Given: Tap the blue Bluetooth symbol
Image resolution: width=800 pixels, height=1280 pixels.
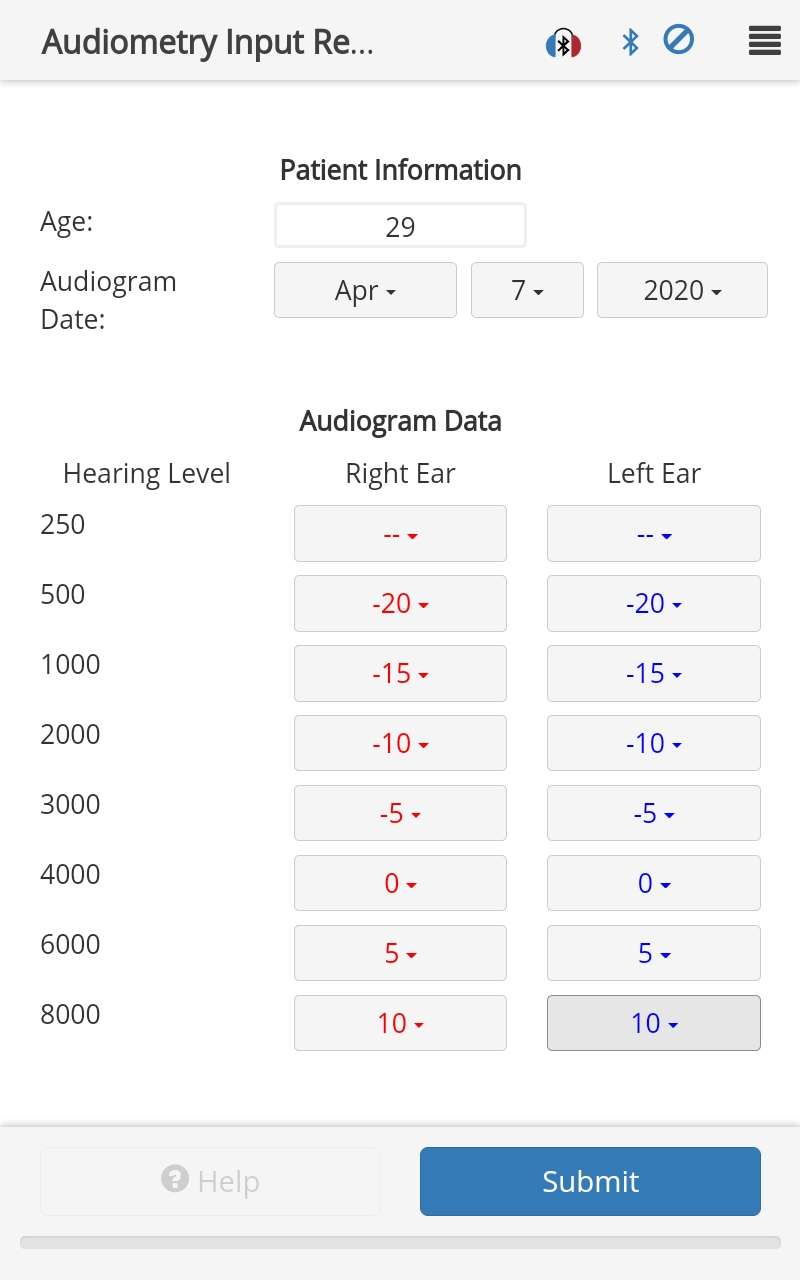Looking at the screenshot, I should 630,42.
